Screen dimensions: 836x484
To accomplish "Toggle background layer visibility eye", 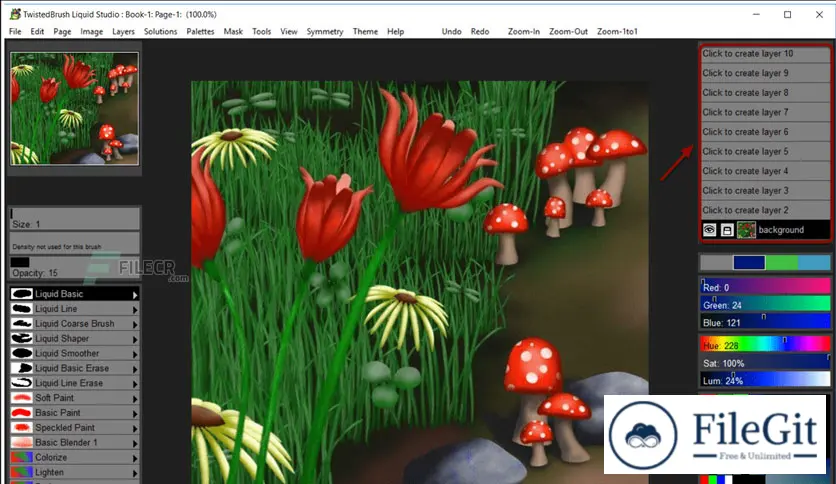I will pos(709,230).
